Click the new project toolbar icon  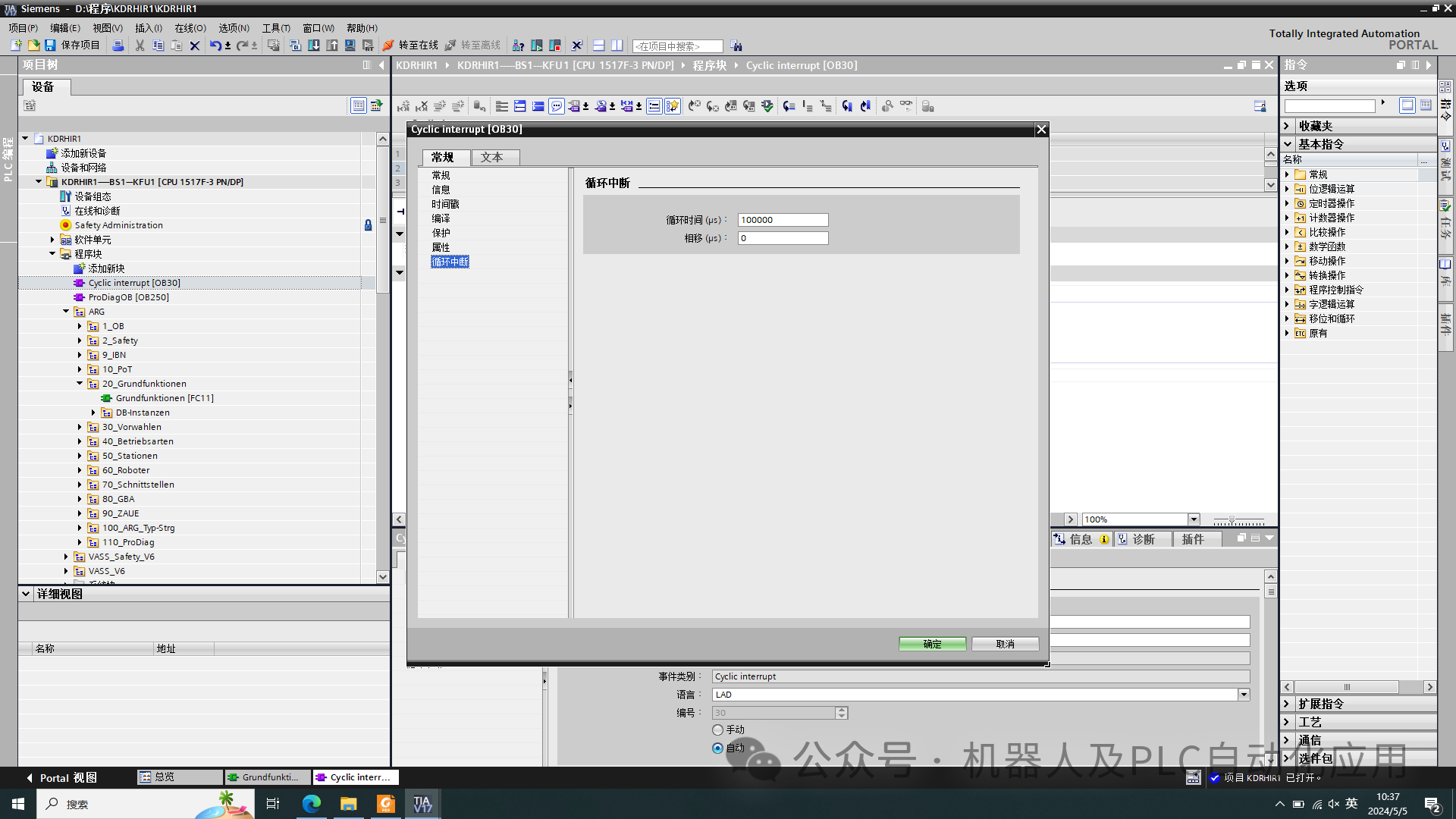[x=16, y=45]
